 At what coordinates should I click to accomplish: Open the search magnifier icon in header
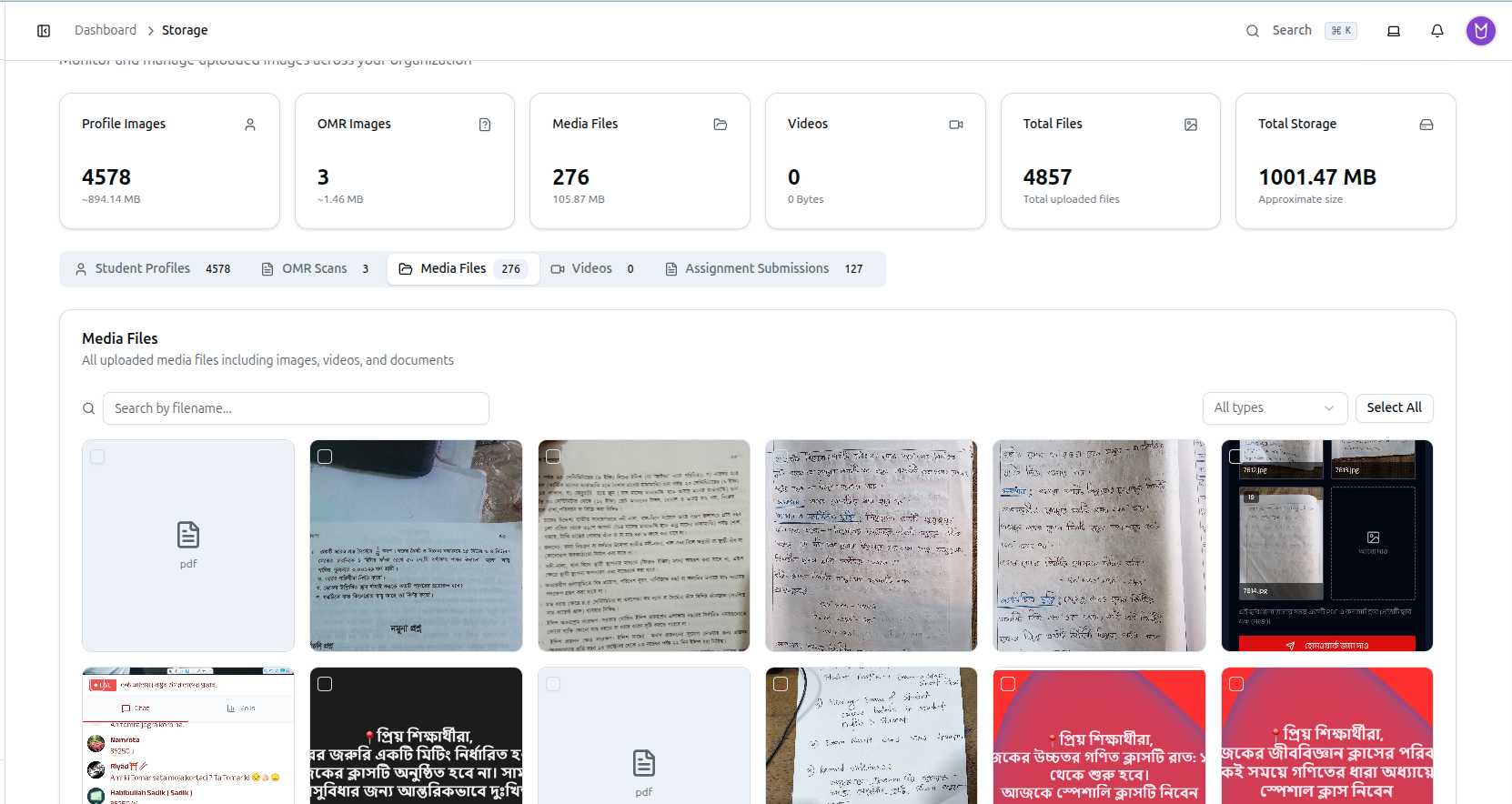click(1253, 31)
